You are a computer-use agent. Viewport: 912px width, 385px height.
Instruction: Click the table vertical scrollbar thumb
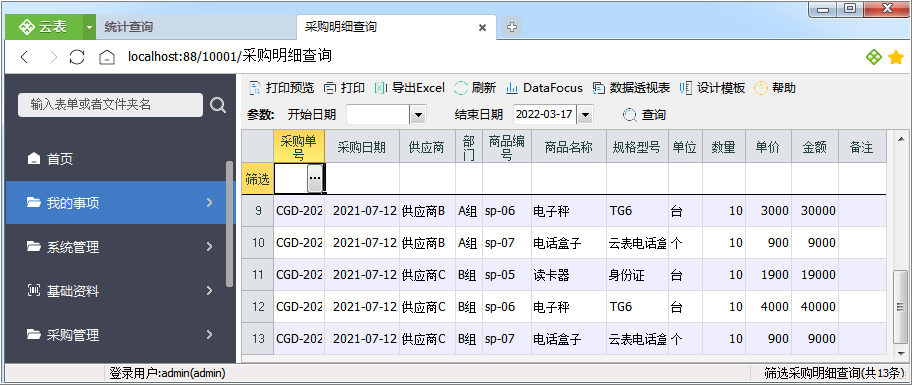pyautogui.click(x=901, y=307)
